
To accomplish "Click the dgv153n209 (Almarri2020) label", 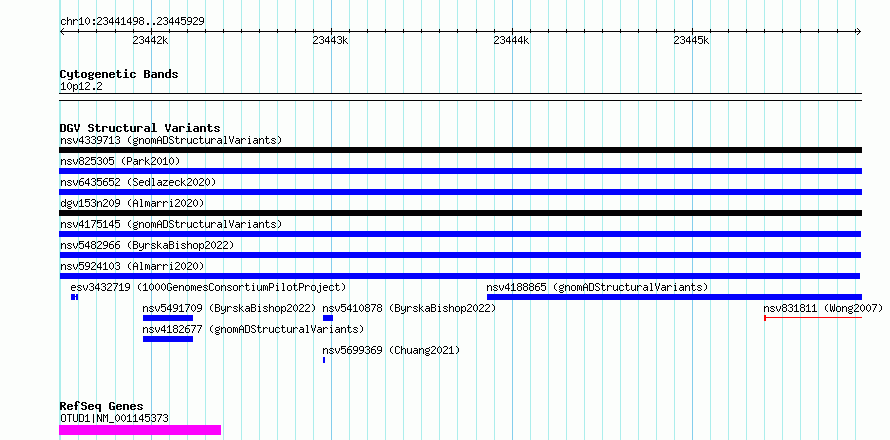I will tap(132, 203).
